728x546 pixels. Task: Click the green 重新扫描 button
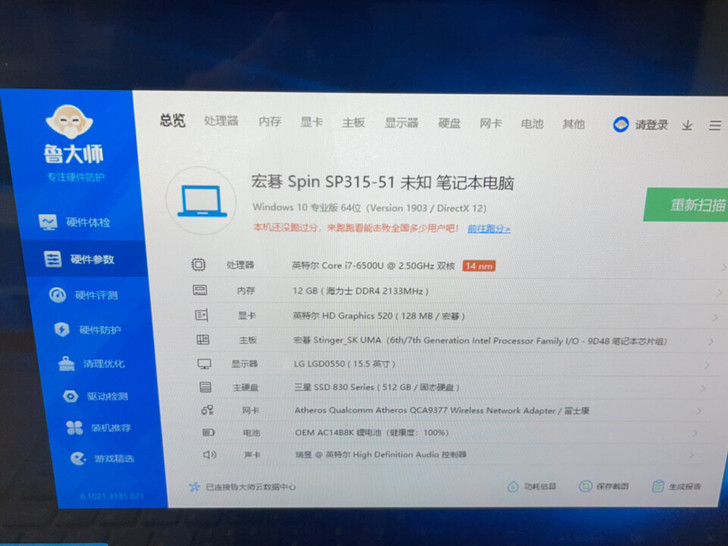[x=686, y=205]
